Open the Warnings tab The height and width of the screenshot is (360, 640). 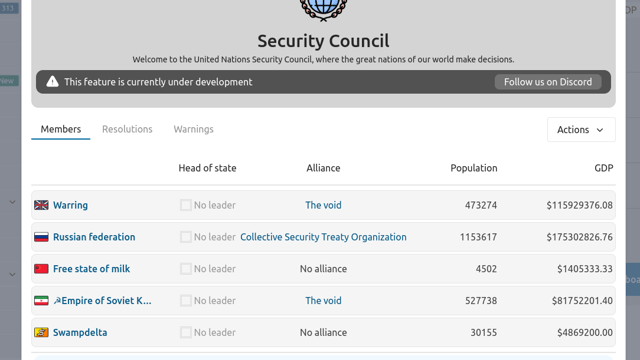pyautogui.click(x=193, y=129)
